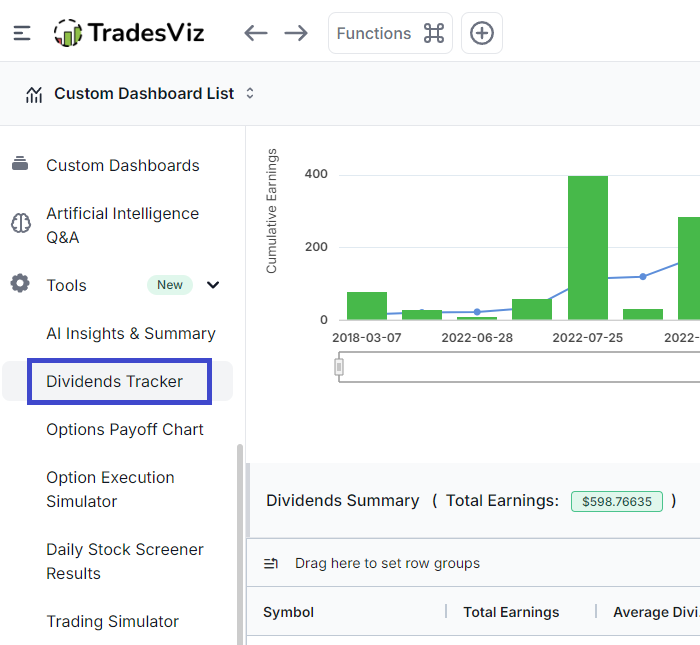This screenshot has width=700, height=645.
Task: Click the Drag here to set row groups area
Action: point(387,563)
